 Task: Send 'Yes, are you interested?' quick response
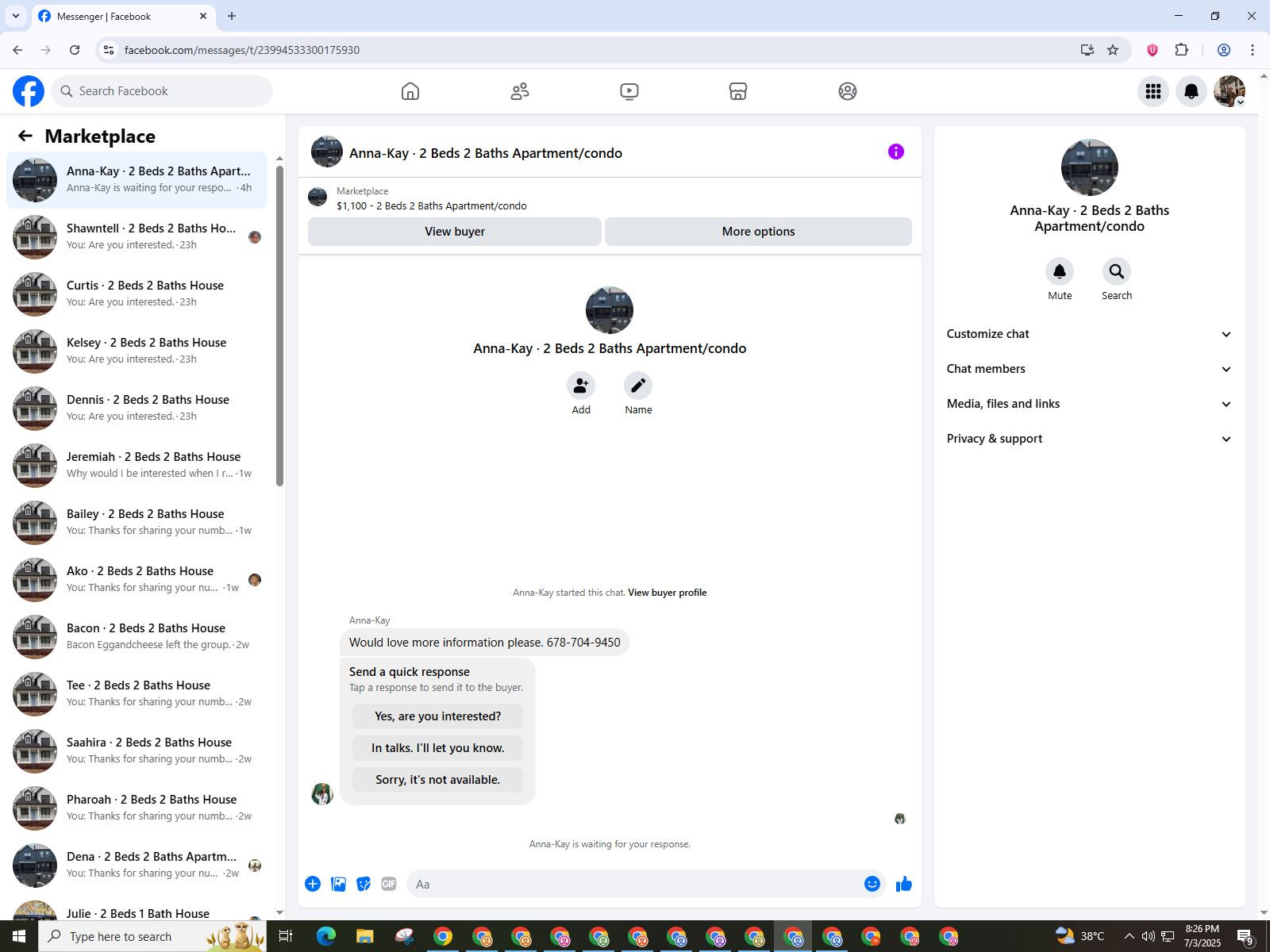click(x=437, y=716)
